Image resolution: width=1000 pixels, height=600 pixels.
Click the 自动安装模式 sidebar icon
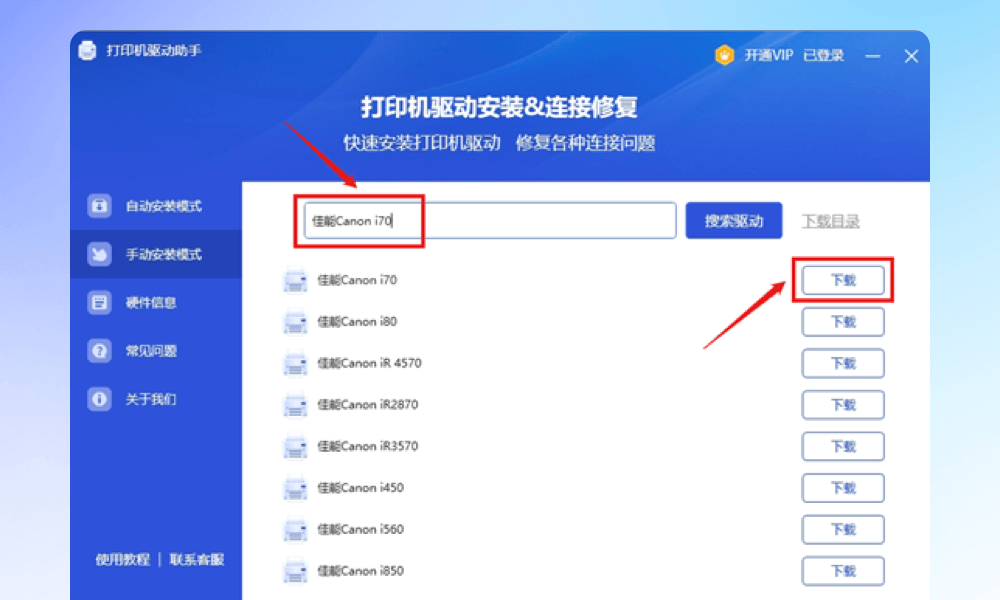[x=99, y=206]
